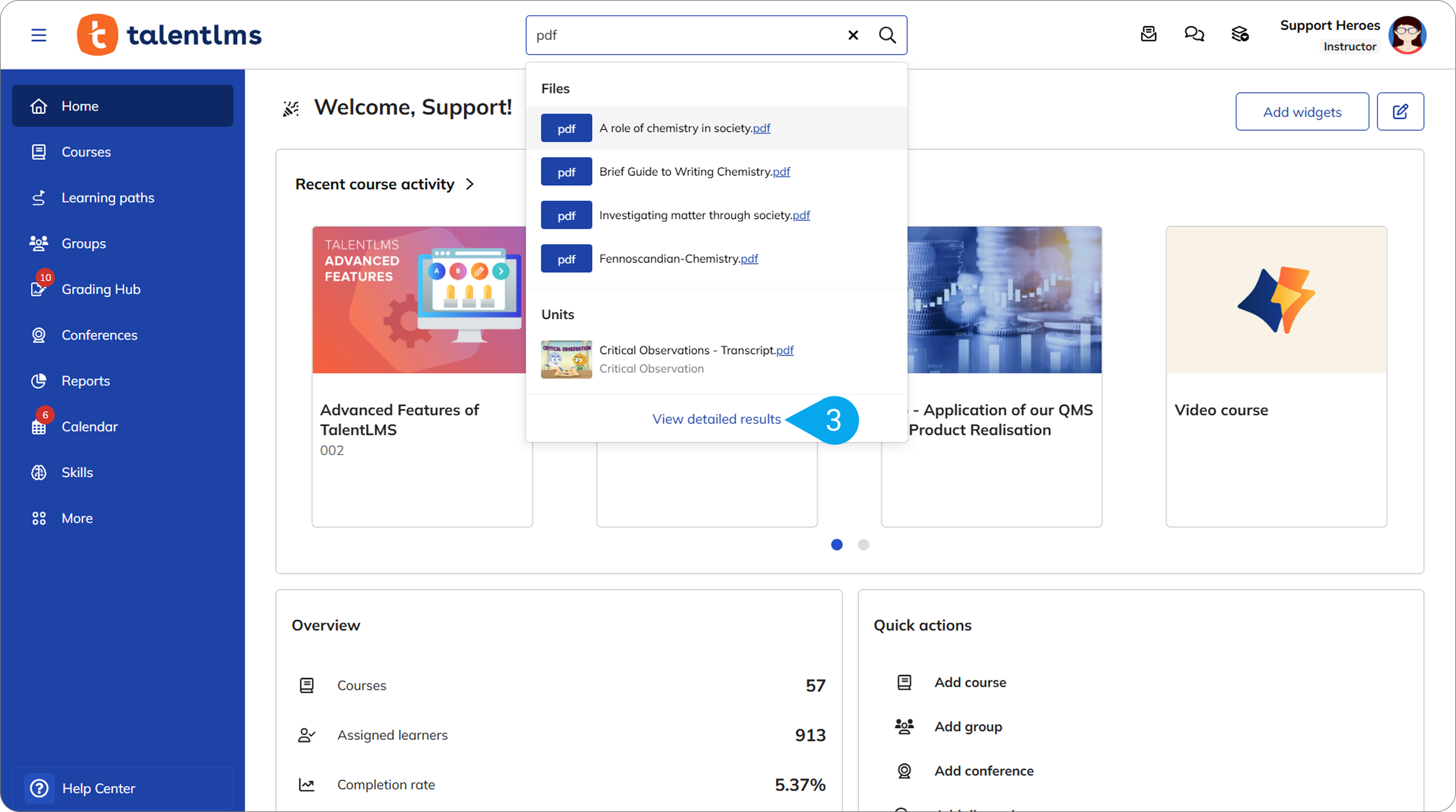Click the search magnifier icon

[x=887, y=35]
